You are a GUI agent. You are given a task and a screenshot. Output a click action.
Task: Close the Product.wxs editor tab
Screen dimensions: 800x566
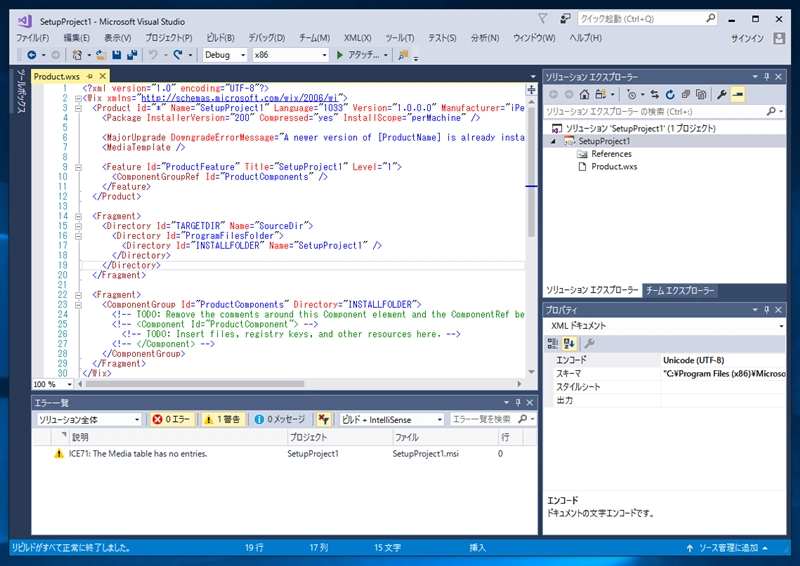(103, 76)
